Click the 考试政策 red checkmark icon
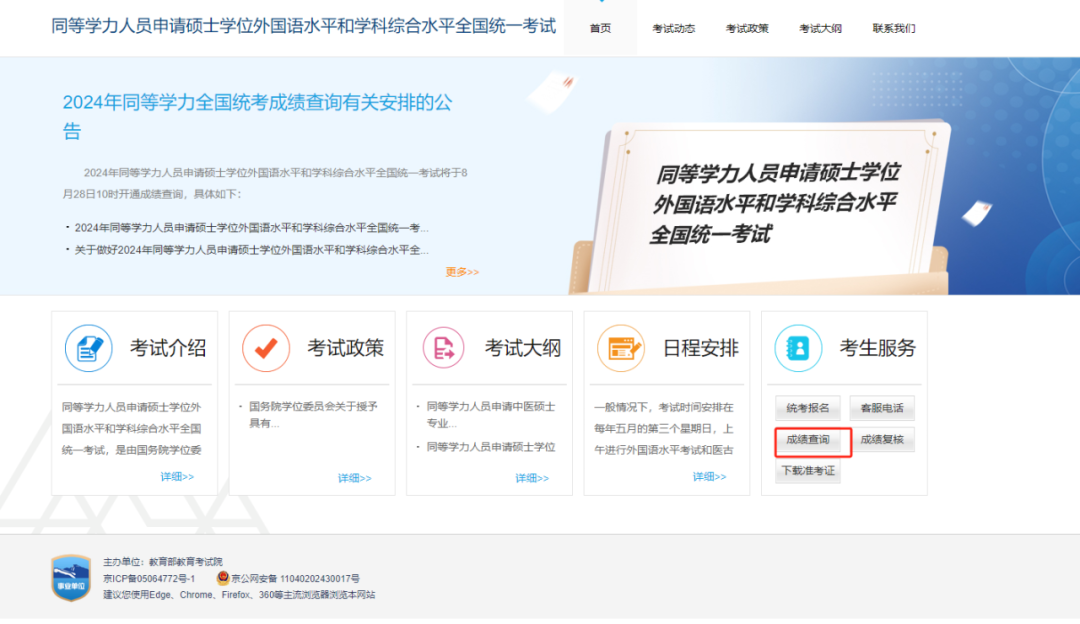 click(x=266, y=349)
